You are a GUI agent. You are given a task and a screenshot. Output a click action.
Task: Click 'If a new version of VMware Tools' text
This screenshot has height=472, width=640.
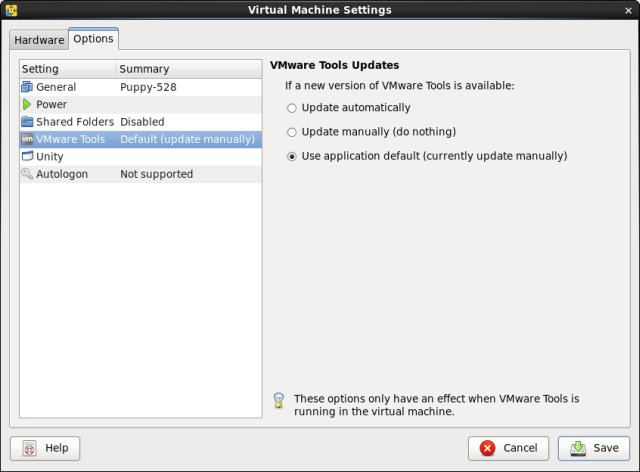(400, 86)
